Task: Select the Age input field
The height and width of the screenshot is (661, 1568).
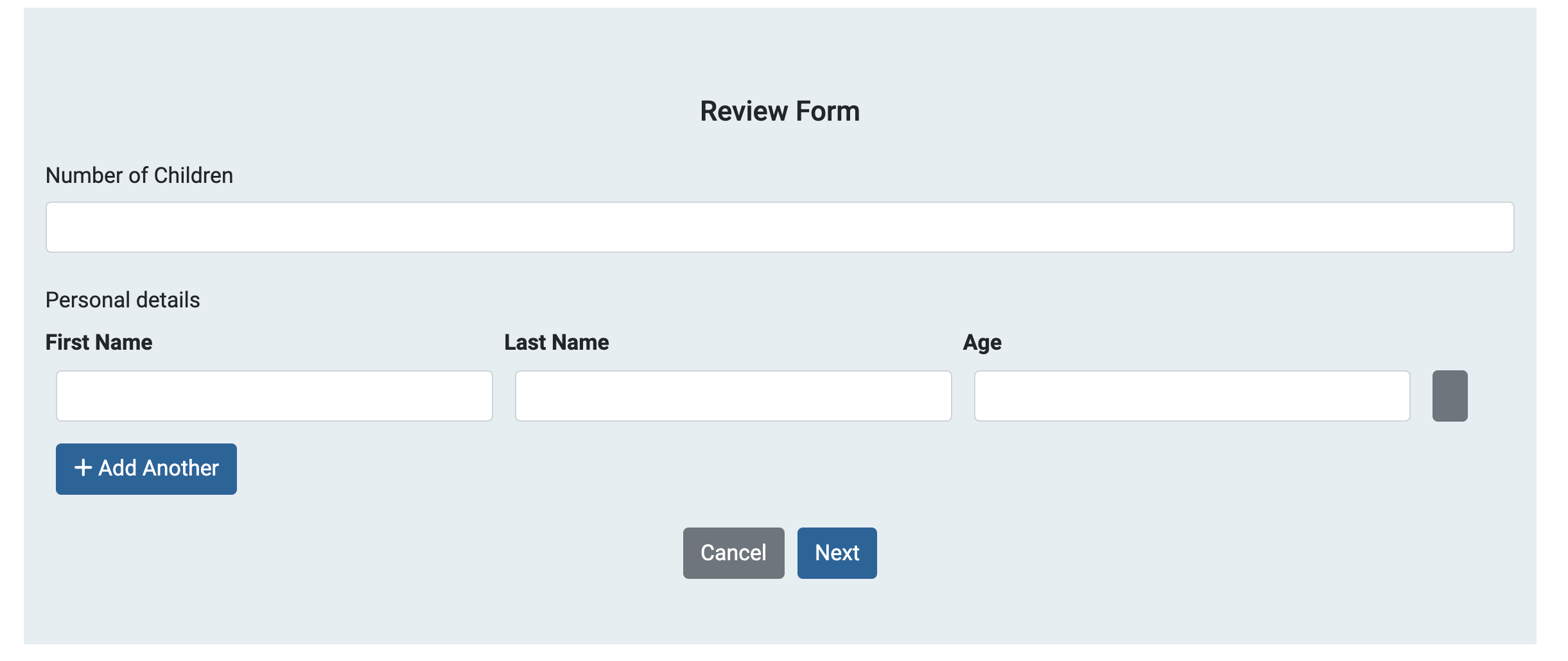Action: pos(1192,396)
